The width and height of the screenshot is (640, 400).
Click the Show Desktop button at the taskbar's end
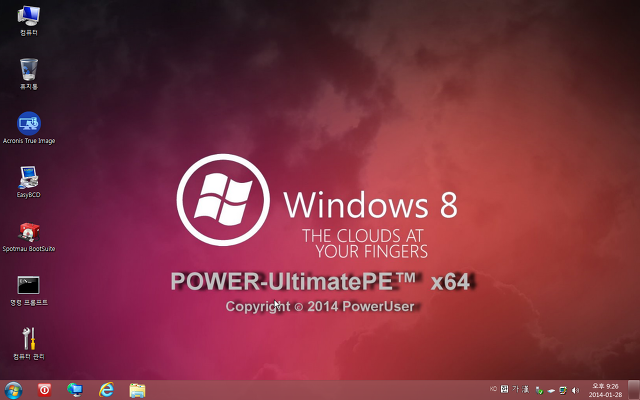click(x=634, y=390)
